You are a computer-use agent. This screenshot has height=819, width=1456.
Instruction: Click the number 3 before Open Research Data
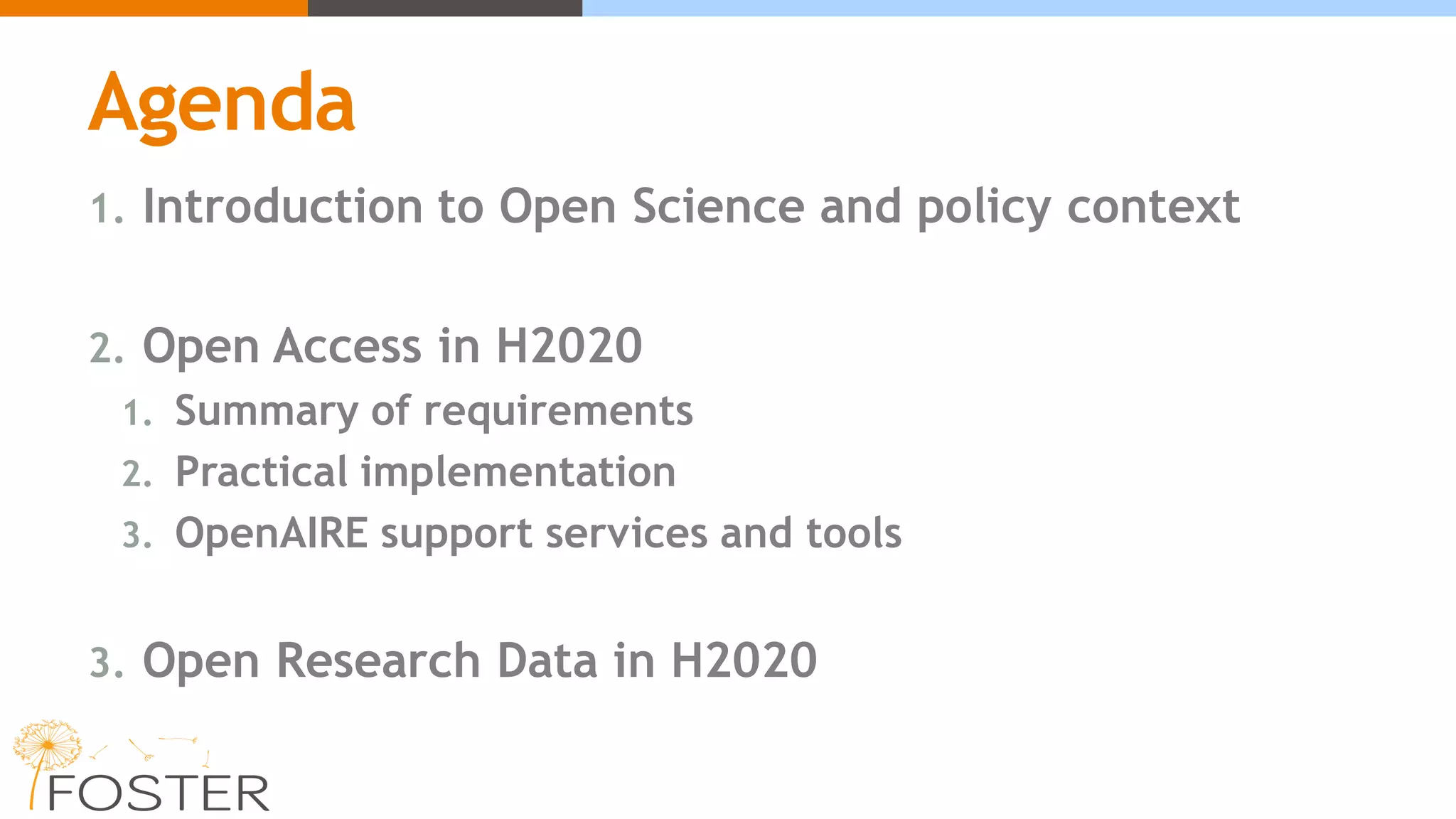click(107, 663)
